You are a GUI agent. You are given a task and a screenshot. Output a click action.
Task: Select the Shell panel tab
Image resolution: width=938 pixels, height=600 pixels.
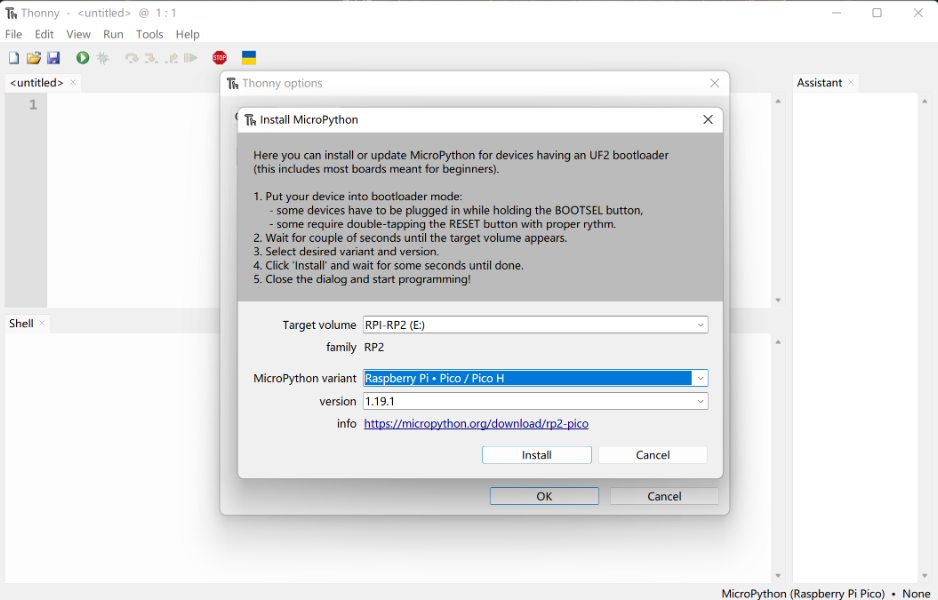coord(21,323)
